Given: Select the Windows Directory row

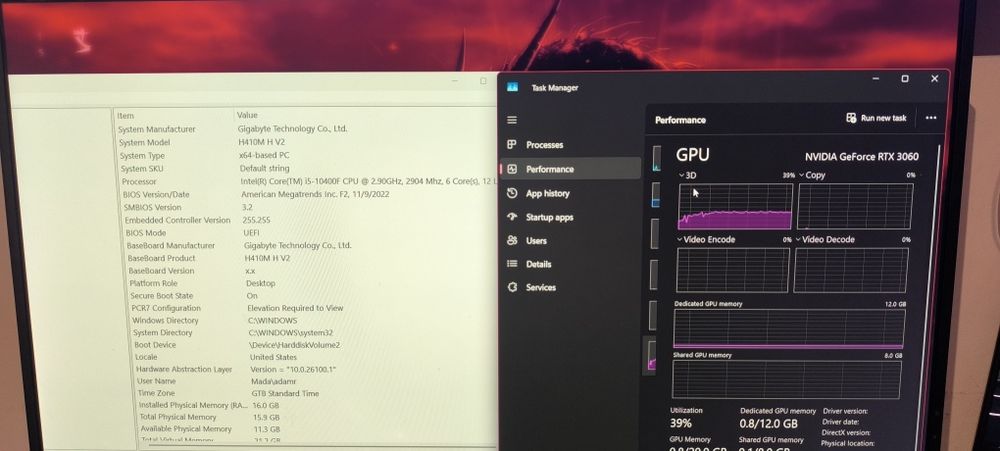Looking at the screenshot, I should click(x=314, y=320).
